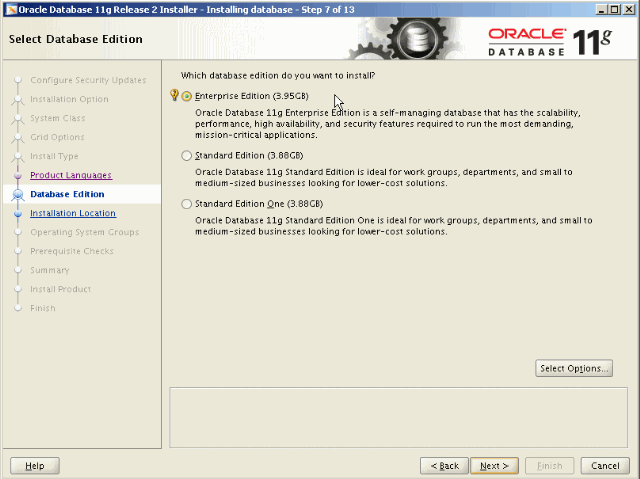Click the 'Grid Options' step text
Screen dimensions: 640x479
click(x=57, y=137)
